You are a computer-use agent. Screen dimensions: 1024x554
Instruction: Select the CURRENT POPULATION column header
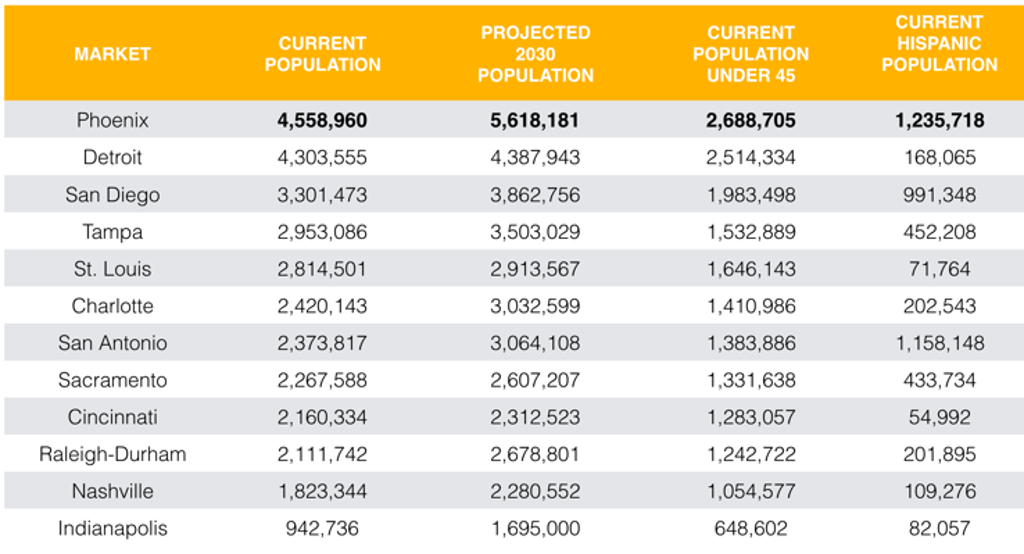323,54
